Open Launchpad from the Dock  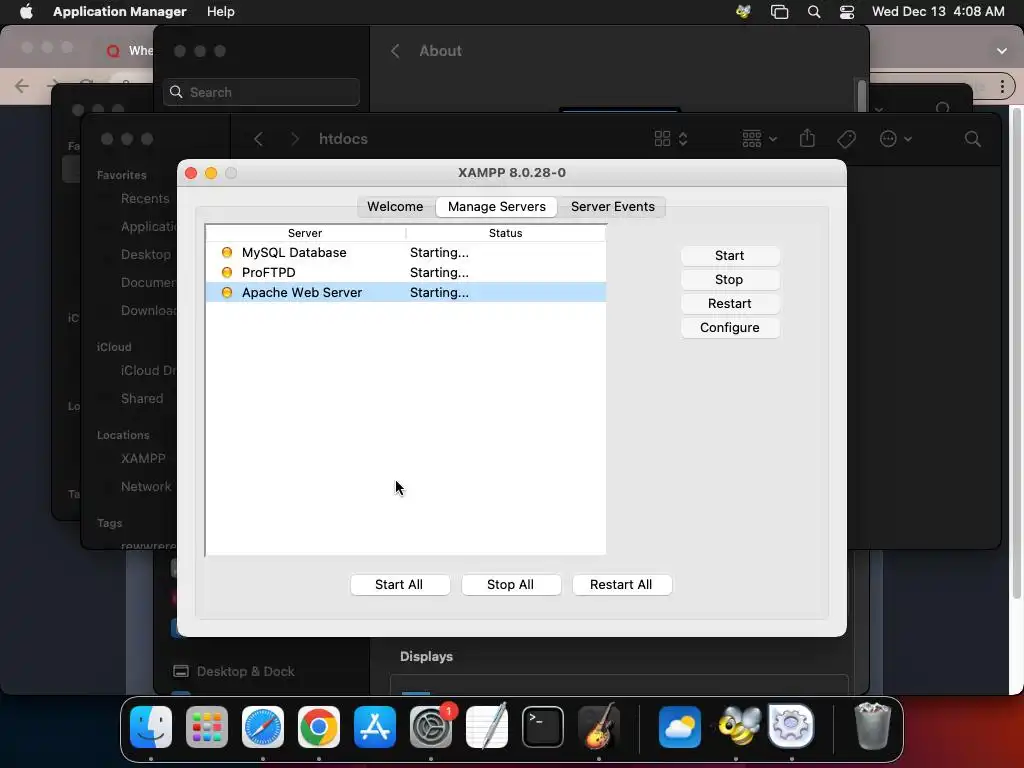coord(207,727)
